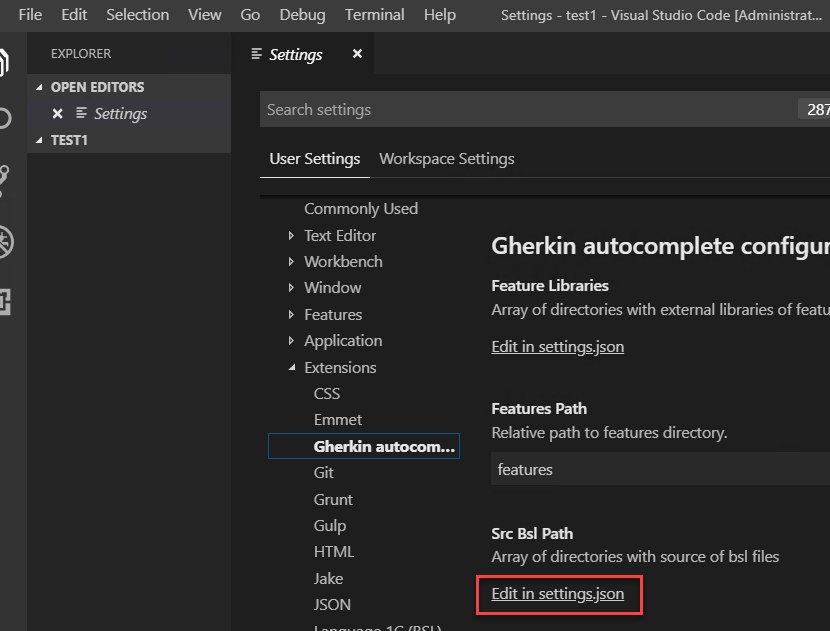Open the View menu

205,15
